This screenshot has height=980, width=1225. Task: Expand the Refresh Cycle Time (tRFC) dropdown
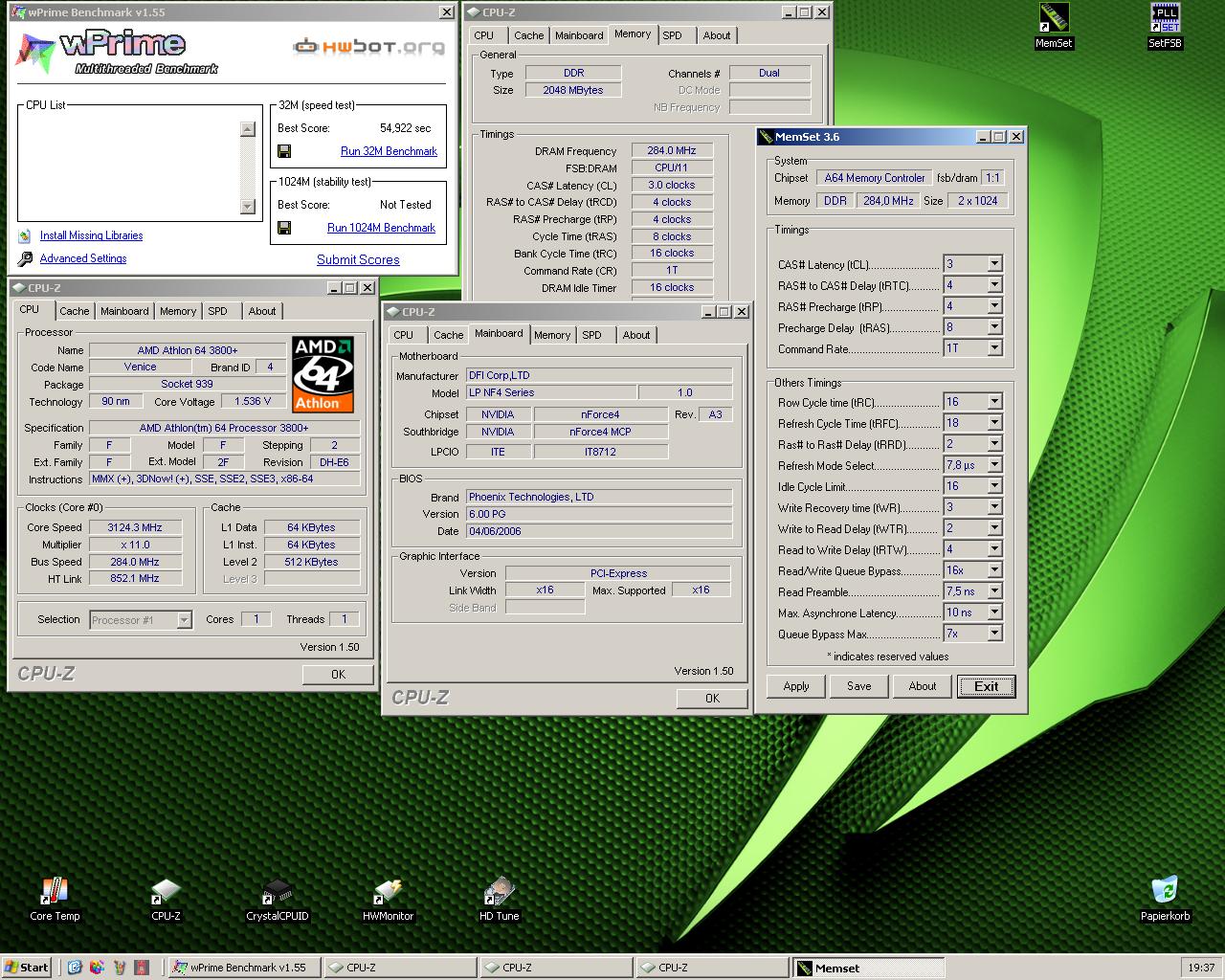click(994, 423)
